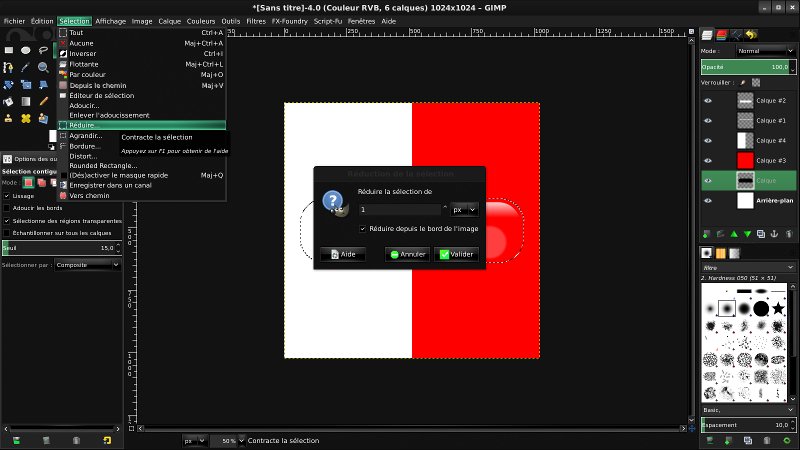Open the px unit dropdown in dialog
800x450 pixels.
click(x=464, y=210)
